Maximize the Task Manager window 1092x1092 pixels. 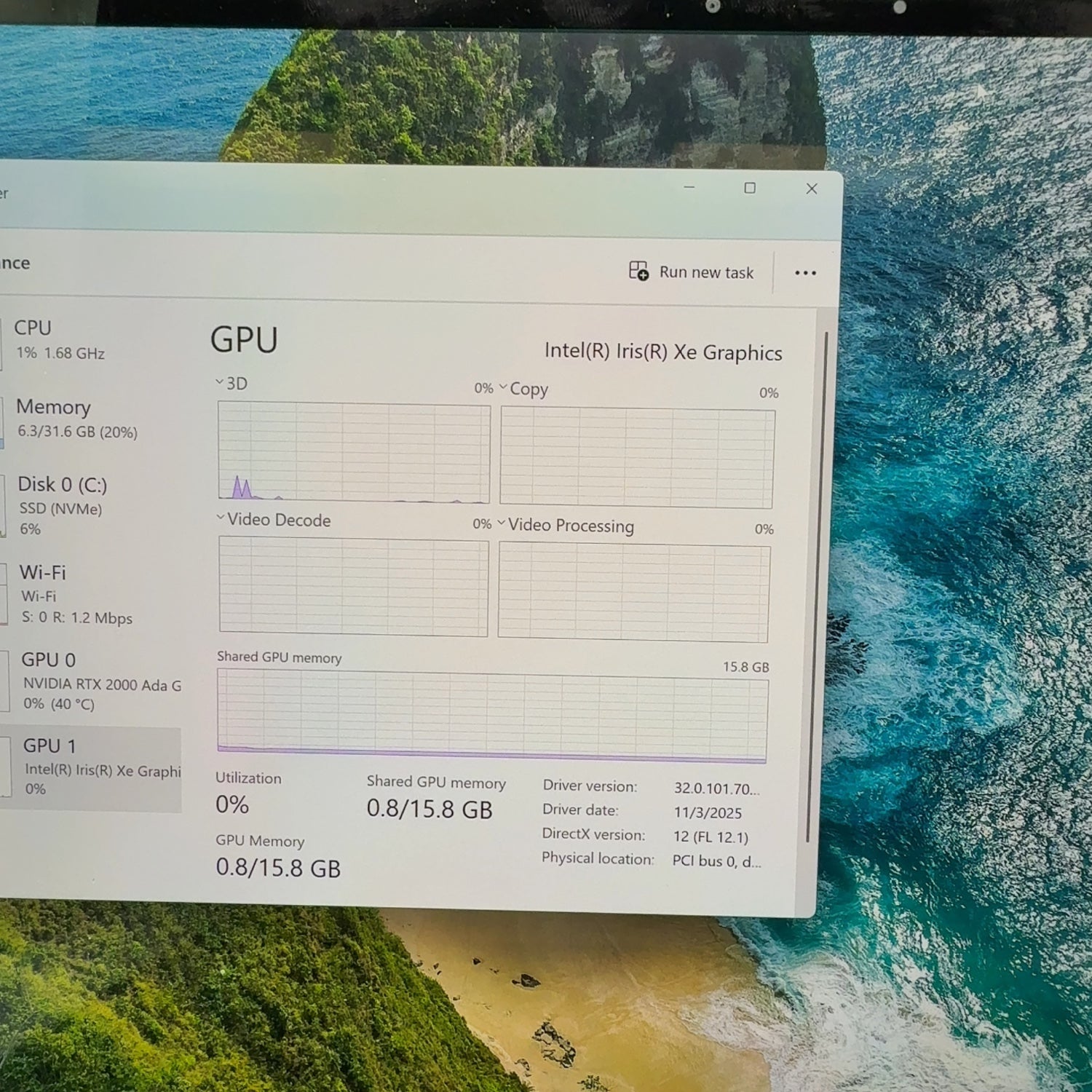(x=750, y=189)
